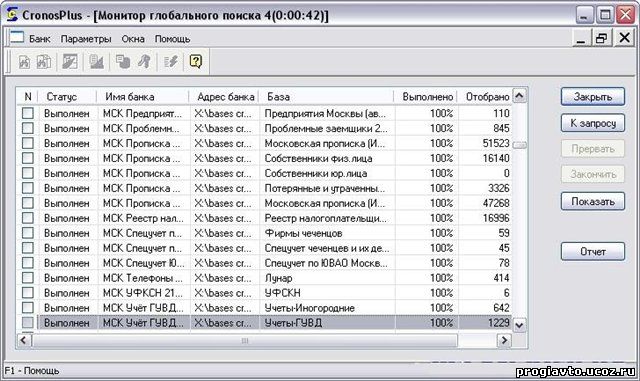Click the horizontal scrollbar thumb

click(x=244, y=340)
